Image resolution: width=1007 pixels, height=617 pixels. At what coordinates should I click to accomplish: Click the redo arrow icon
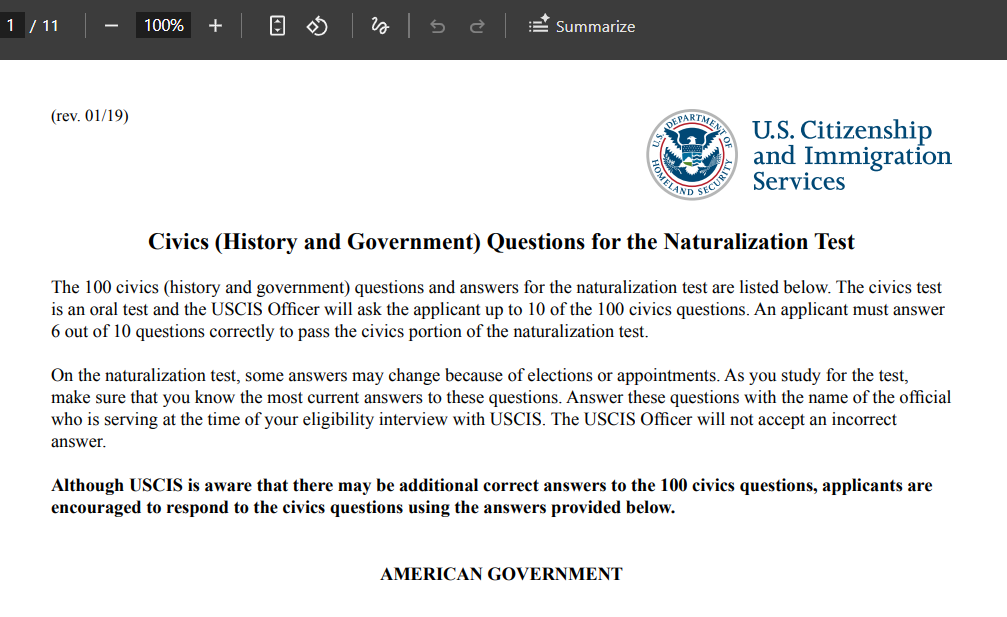click(477, 26)
